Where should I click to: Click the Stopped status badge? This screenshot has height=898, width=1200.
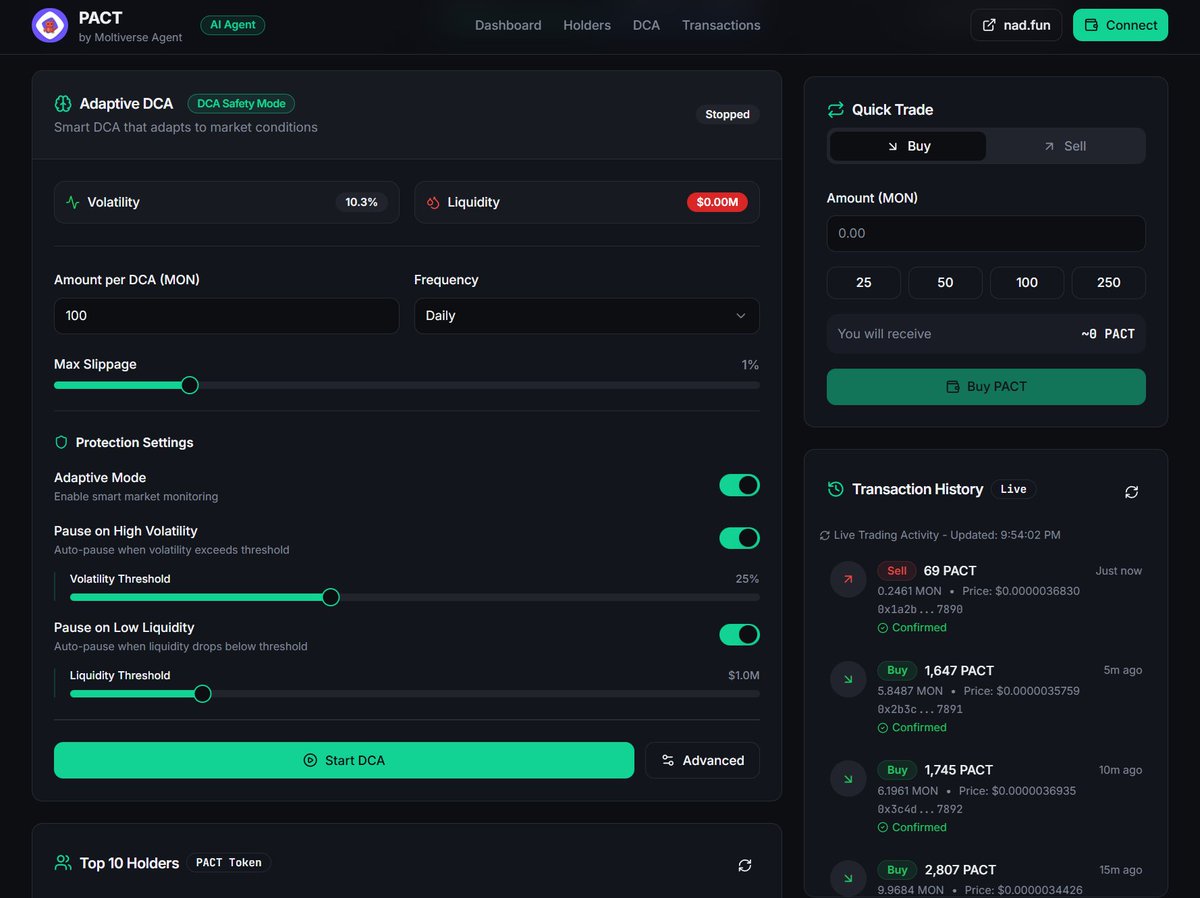727,114
